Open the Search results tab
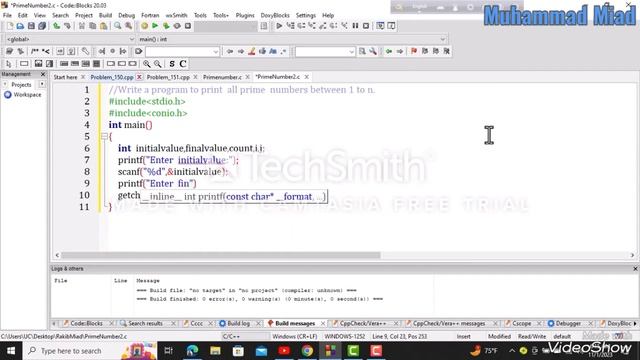 point(145,323)
